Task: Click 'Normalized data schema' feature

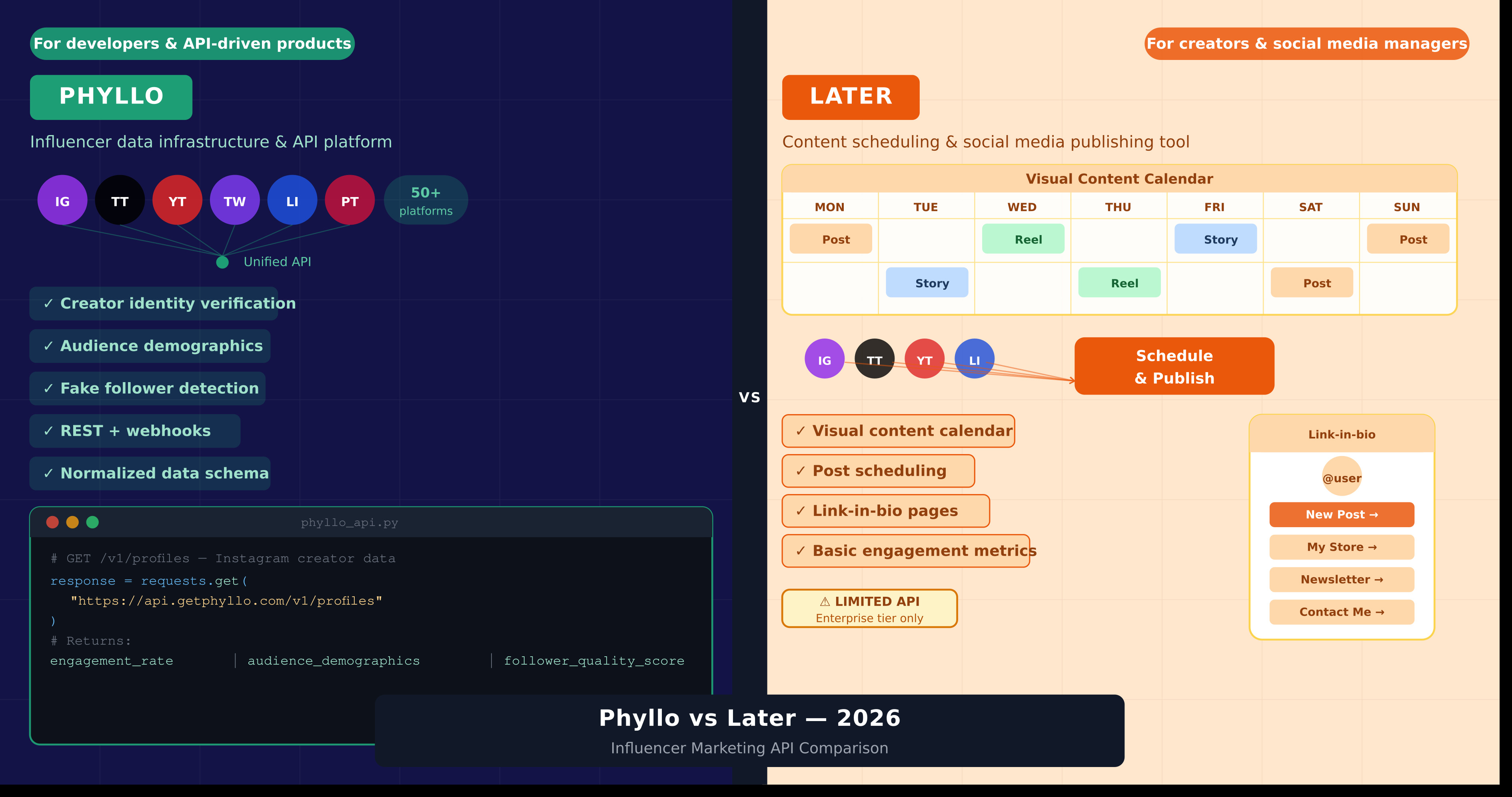Action: pyautogui.click(x=150, y=473)
